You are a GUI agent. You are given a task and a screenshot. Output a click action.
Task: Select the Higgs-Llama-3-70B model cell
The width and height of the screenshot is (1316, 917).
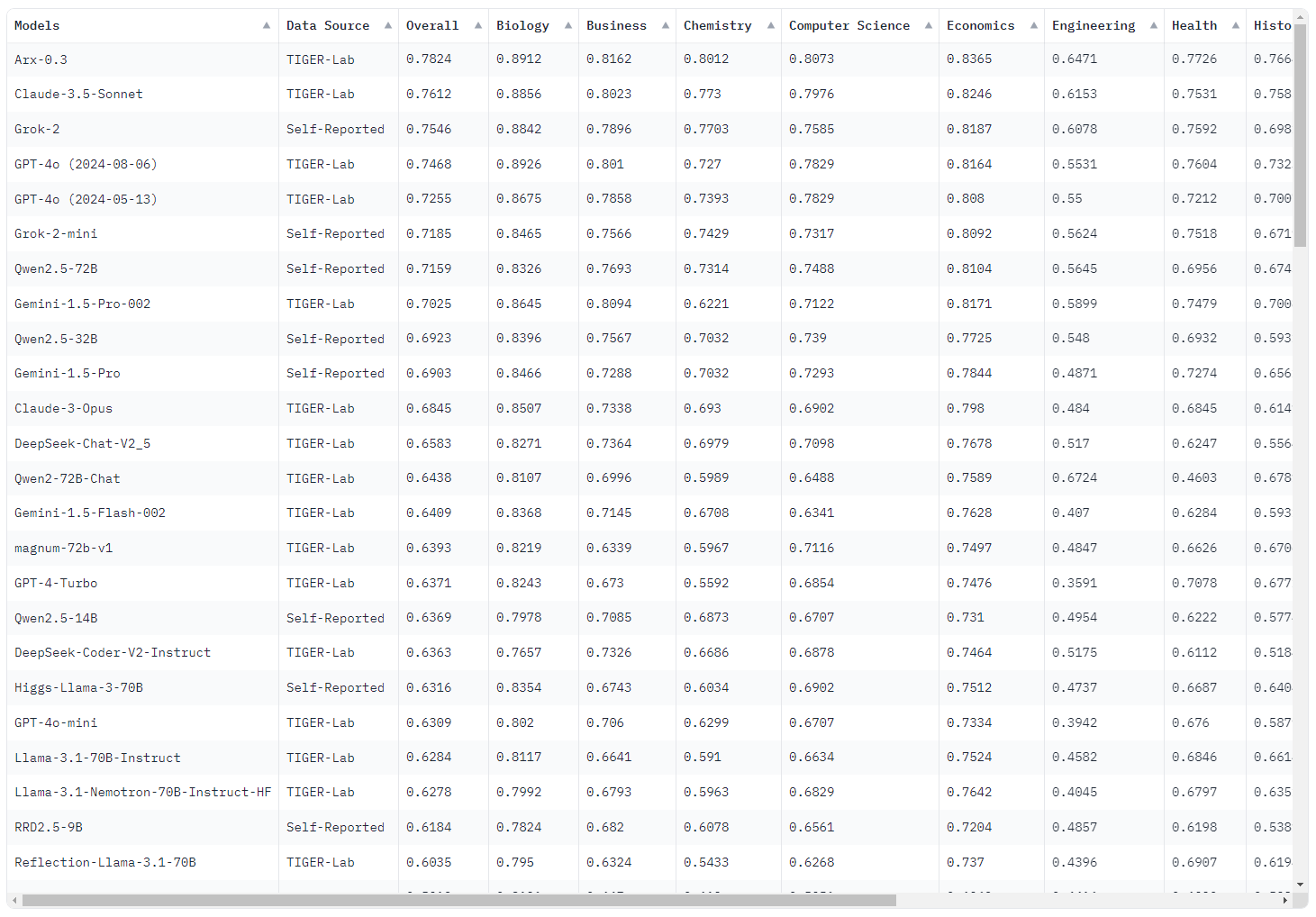tap(142, 687)
